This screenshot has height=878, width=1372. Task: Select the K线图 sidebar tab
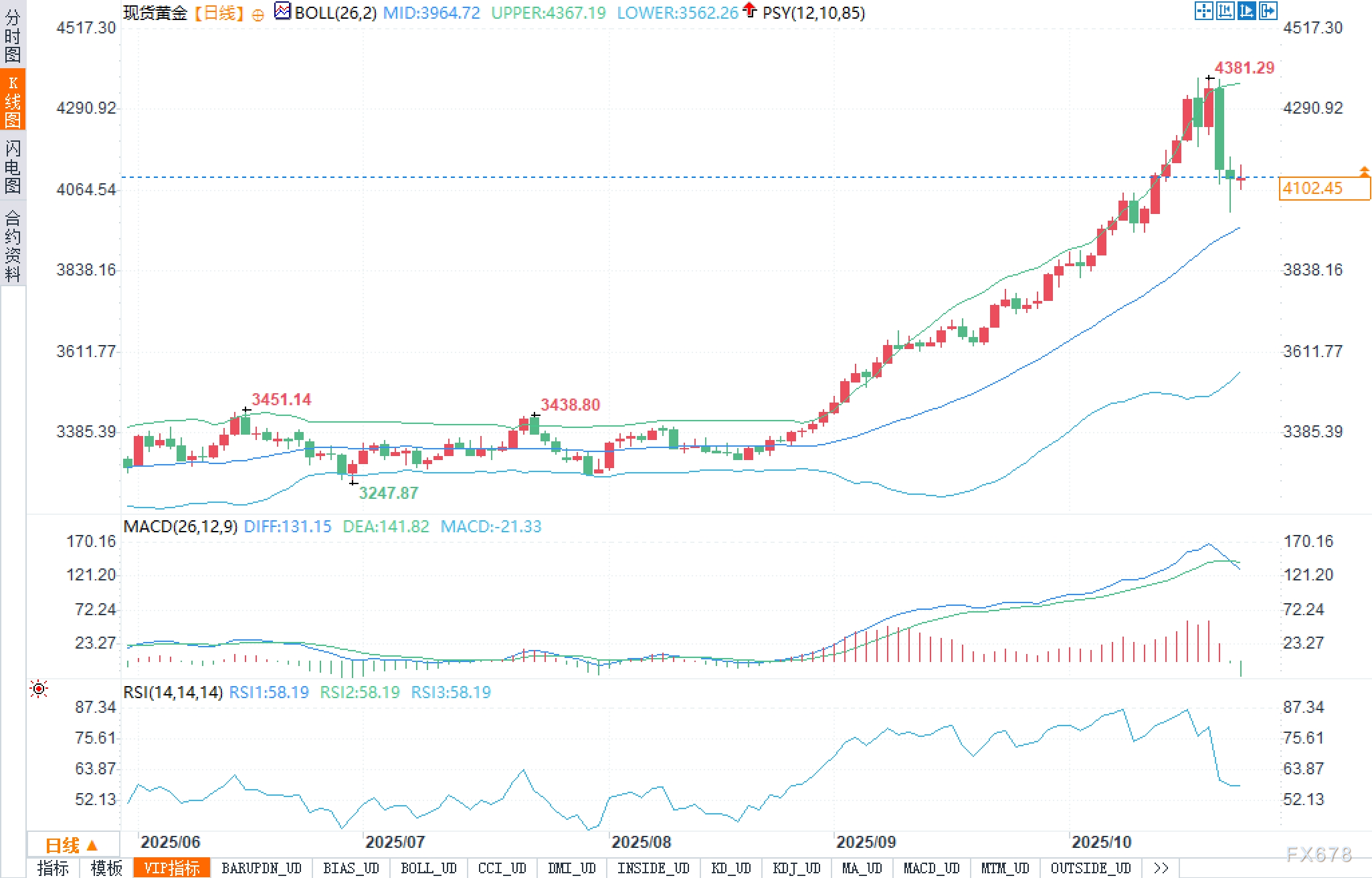click(x=13, y=100)
